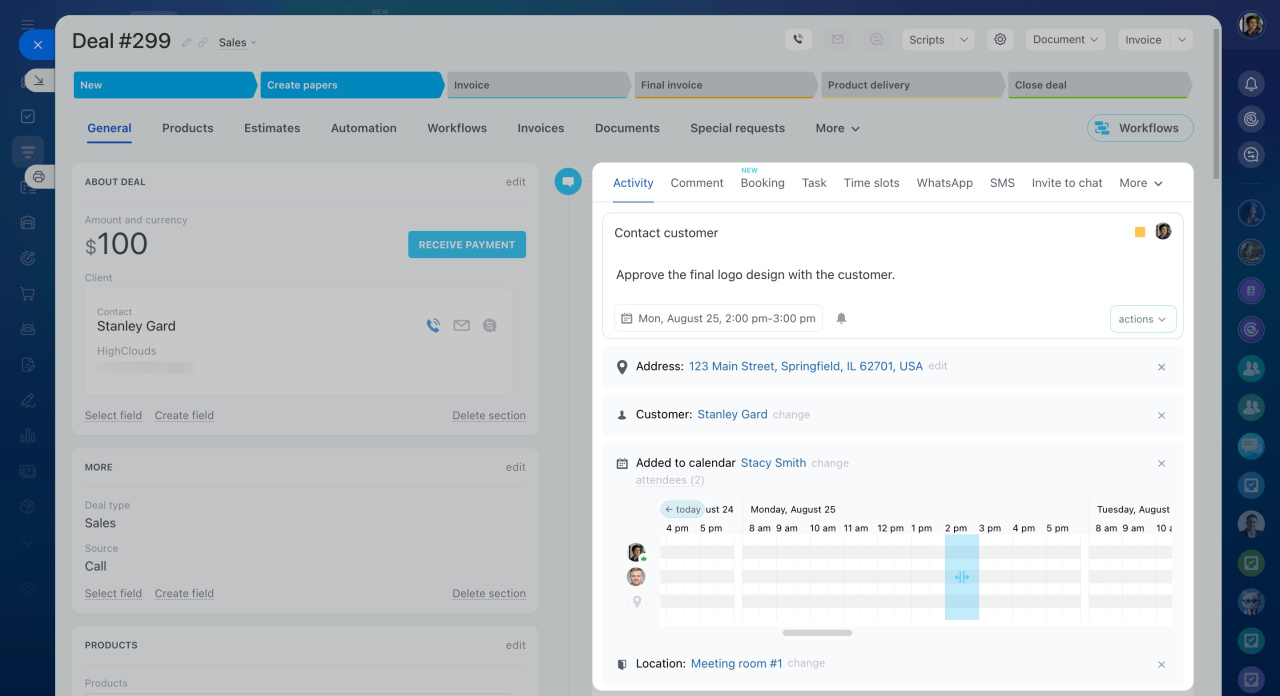Switch to the Products tab

click(188, 128)
